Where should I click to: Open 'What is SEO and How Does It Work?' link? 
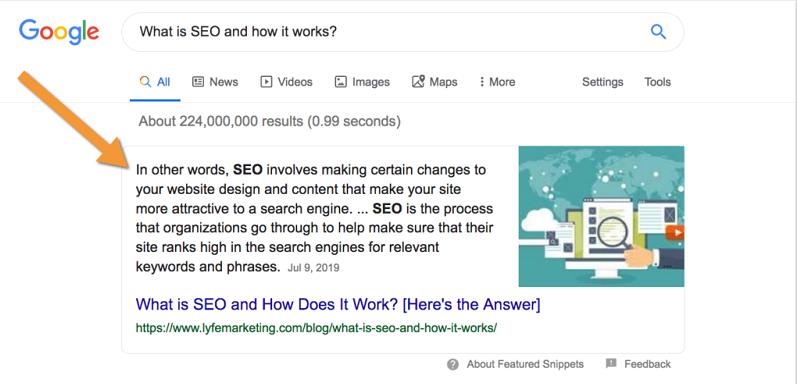pos(338,305)
